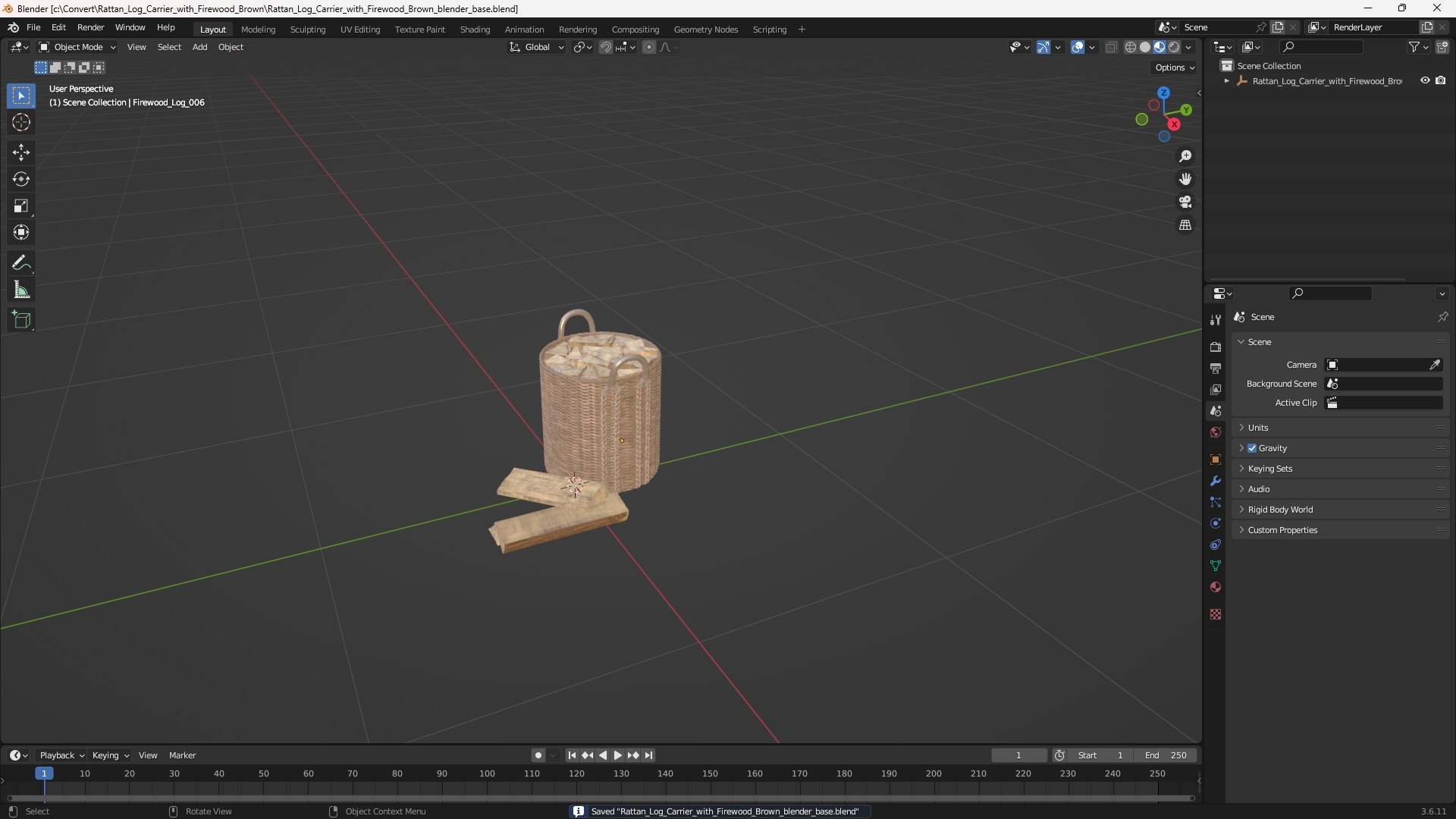Activate the Transform tool
This screenshot has width=1456, height=819.
(x=21, y=232)
